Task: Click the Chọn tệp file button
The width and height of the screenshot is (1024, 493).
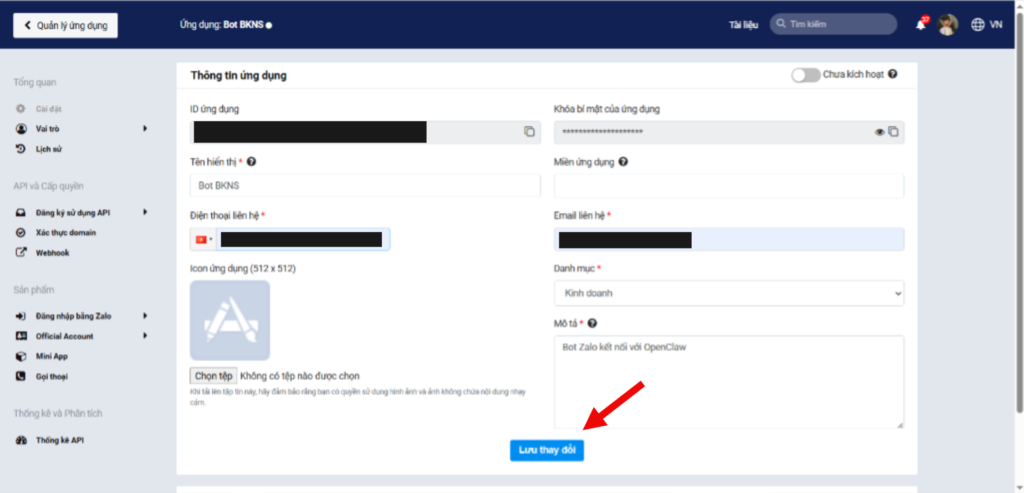Action: 214,375
